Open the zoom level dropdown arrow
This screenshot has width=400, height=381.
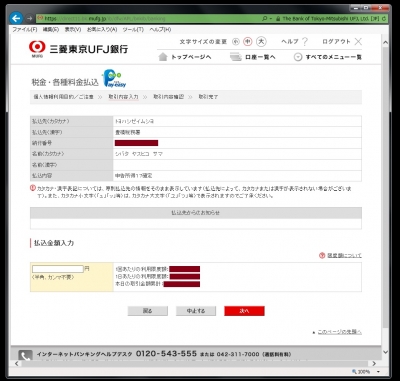tap(378, 372)
